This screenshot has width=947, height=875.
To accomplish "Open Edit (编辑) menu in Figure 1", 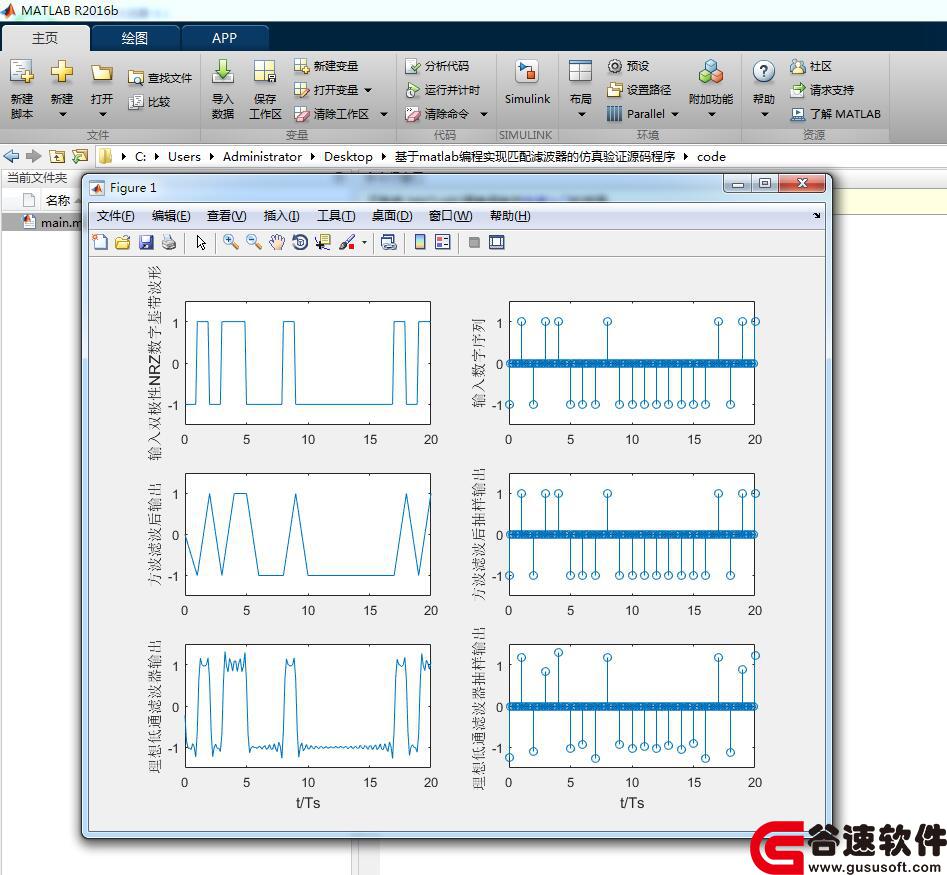I will 171,216.
